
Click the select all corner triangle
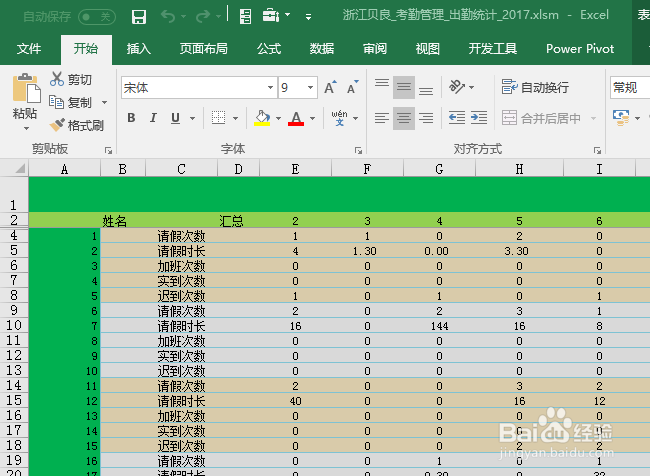click(x=19, y=168)
